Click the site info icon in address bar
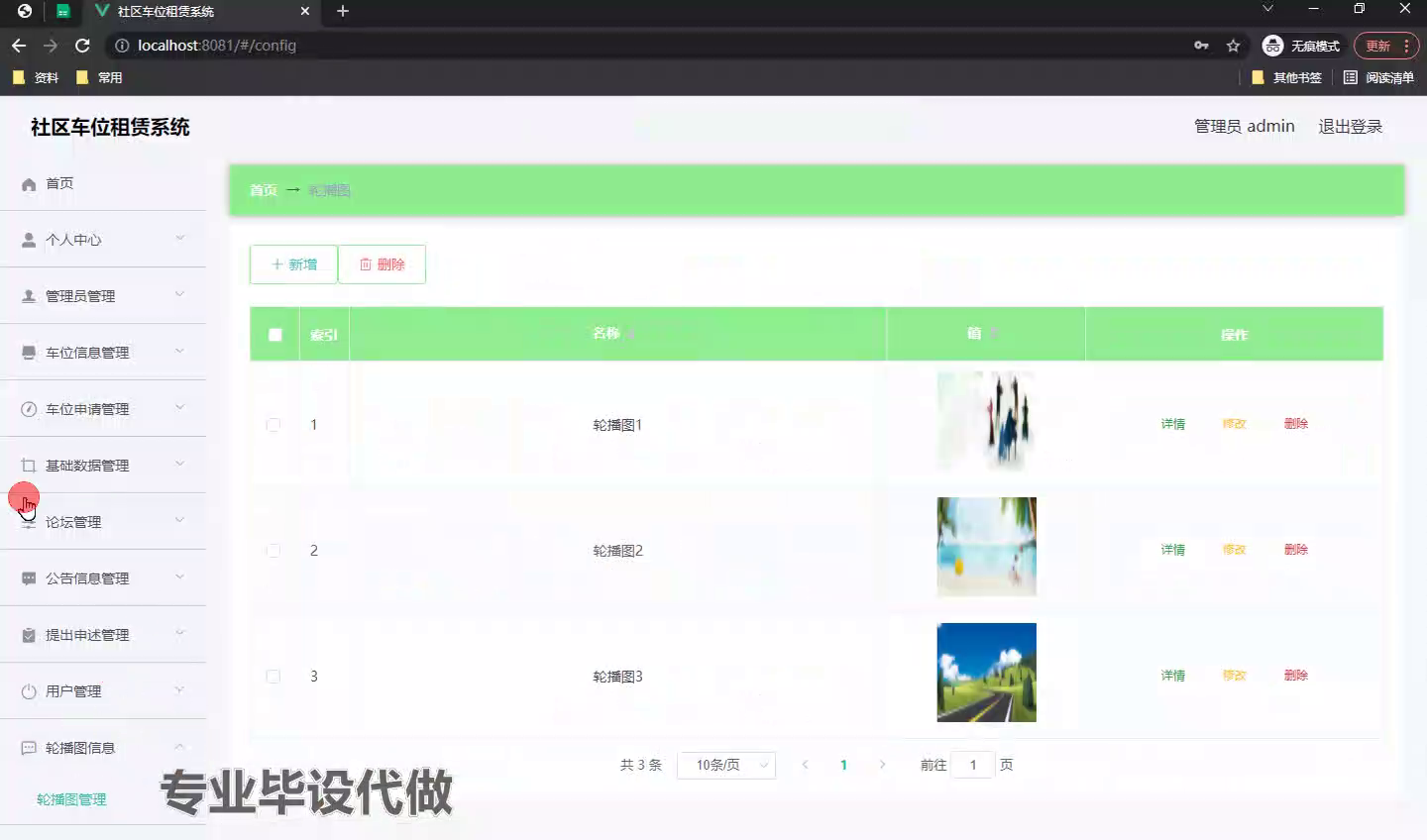 point(122,46)
